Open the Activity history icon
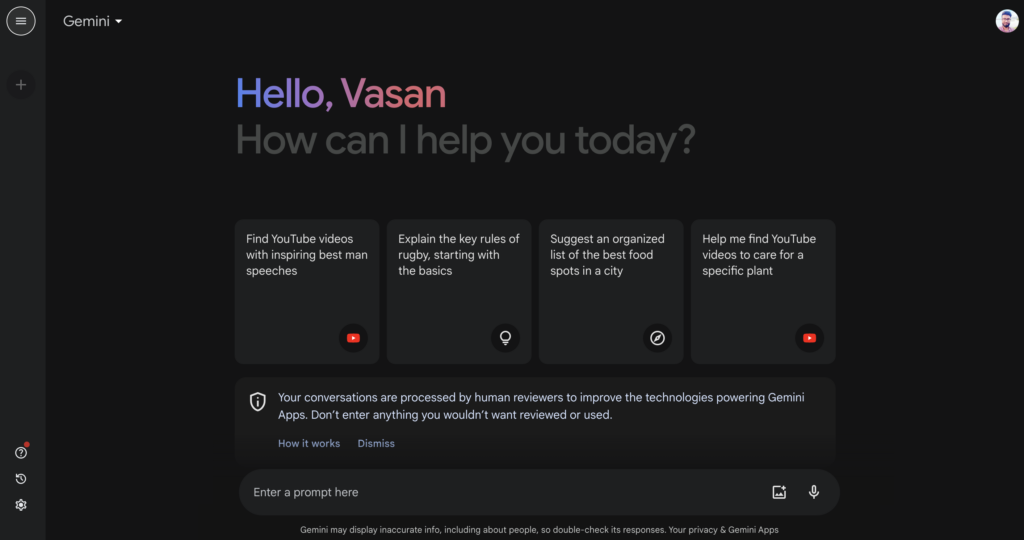Viewport: 1024px width, 540px height. click(21, 479)
